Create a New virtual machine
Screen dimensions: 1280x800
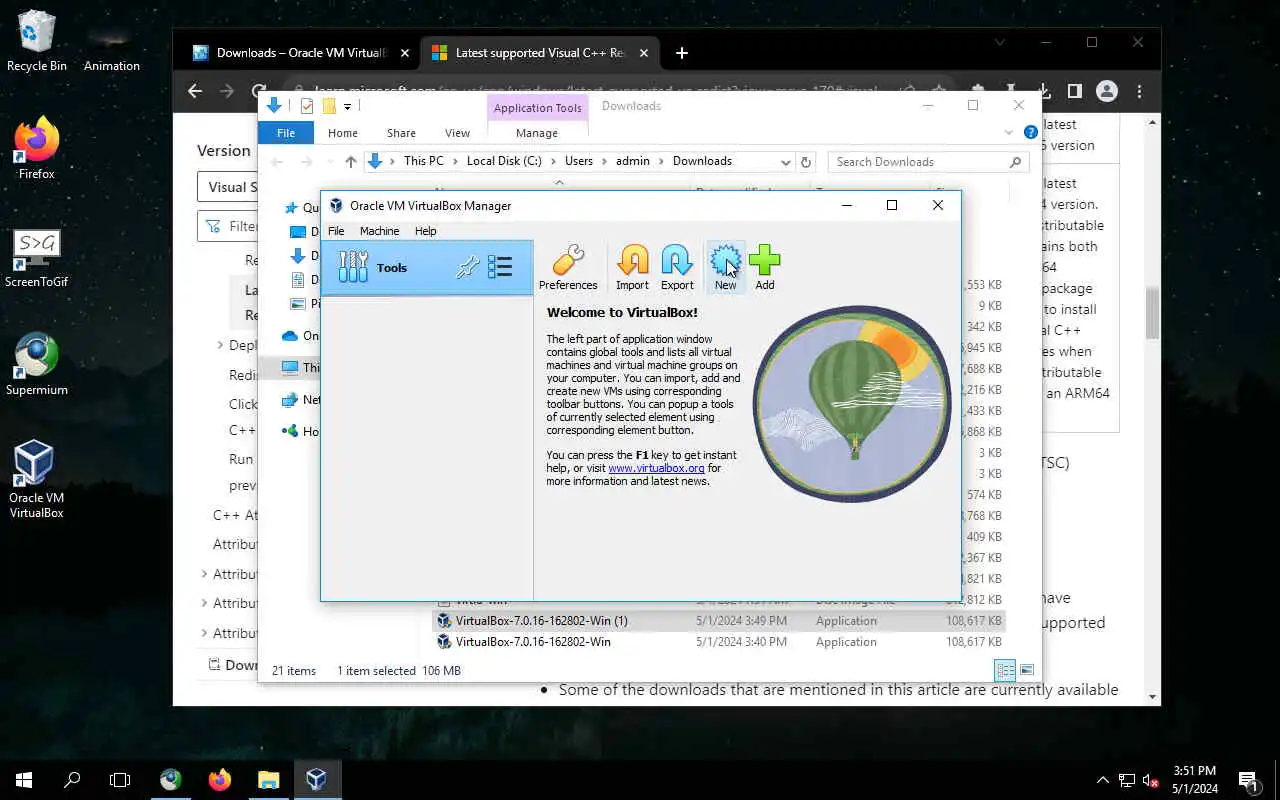click(x=725, y=268)
